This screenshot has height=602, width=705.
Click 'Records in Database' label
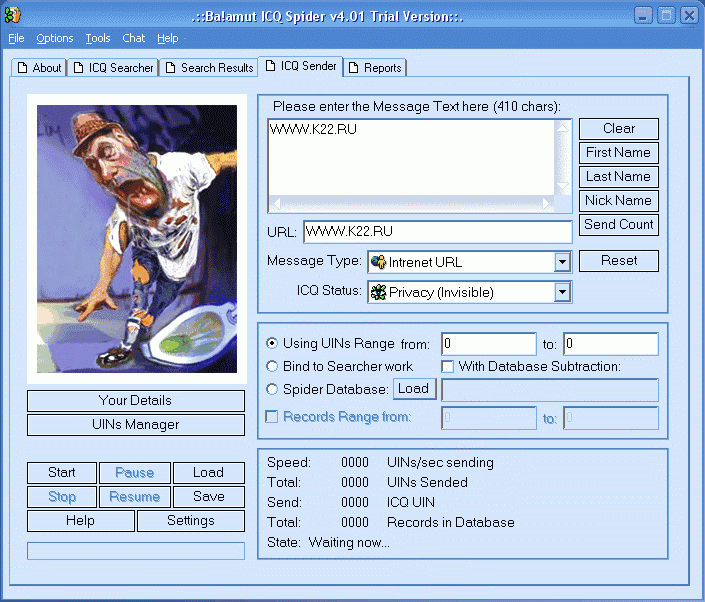[x=451, y=522]
